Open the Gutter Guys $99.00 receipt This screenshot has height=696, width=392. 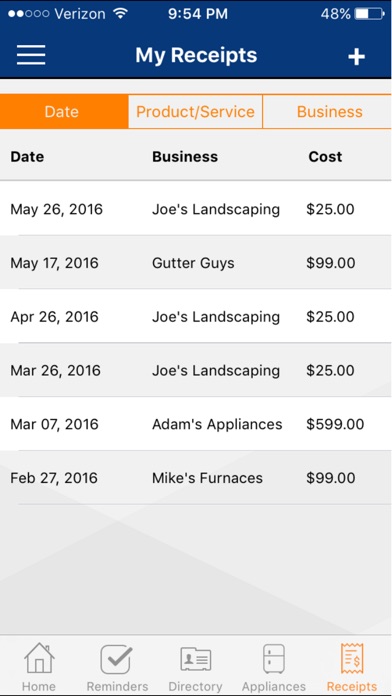coord(196,262)
